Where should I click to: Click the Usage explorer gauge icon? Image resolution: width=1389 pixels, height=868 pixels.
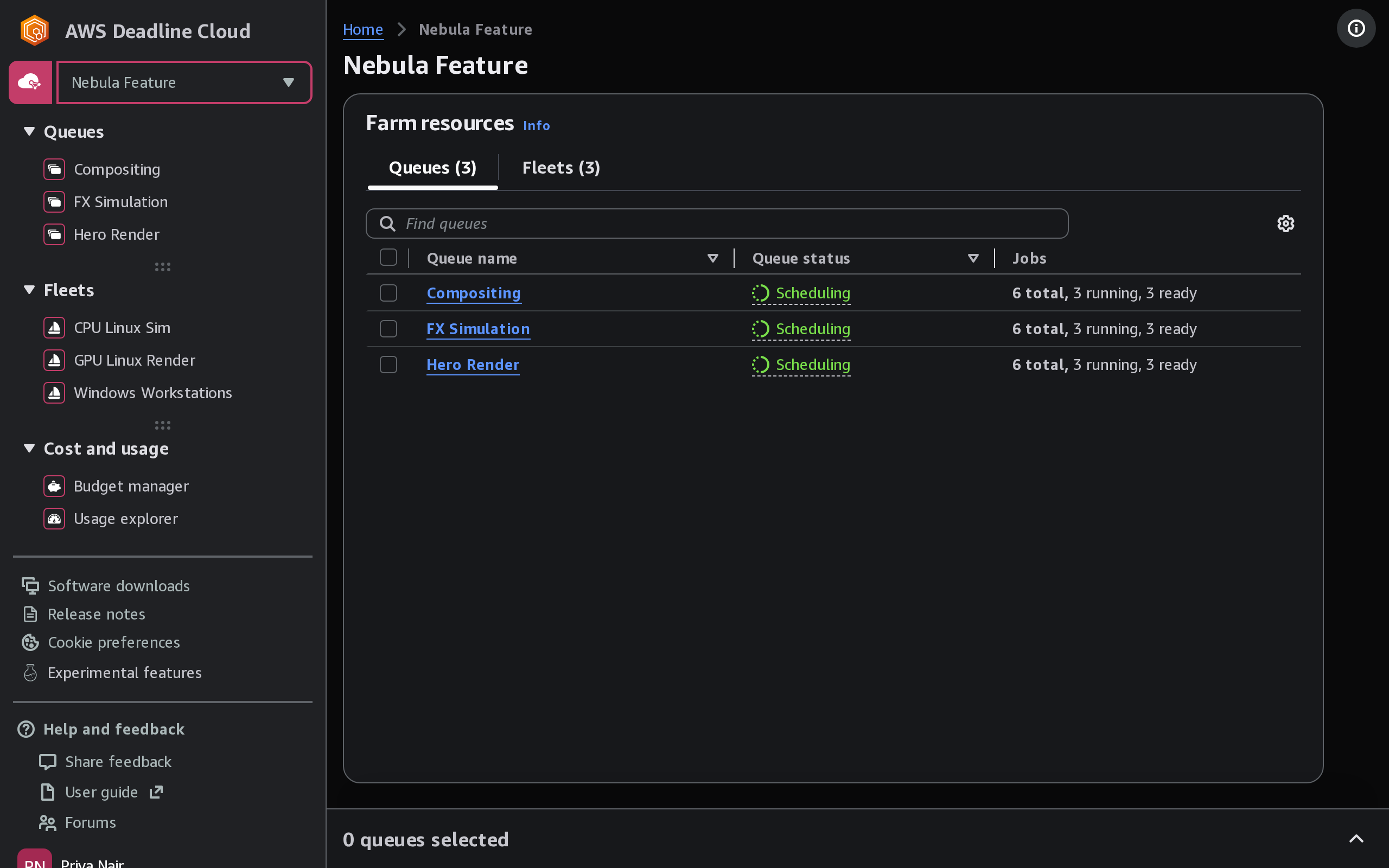coord(54,519)
